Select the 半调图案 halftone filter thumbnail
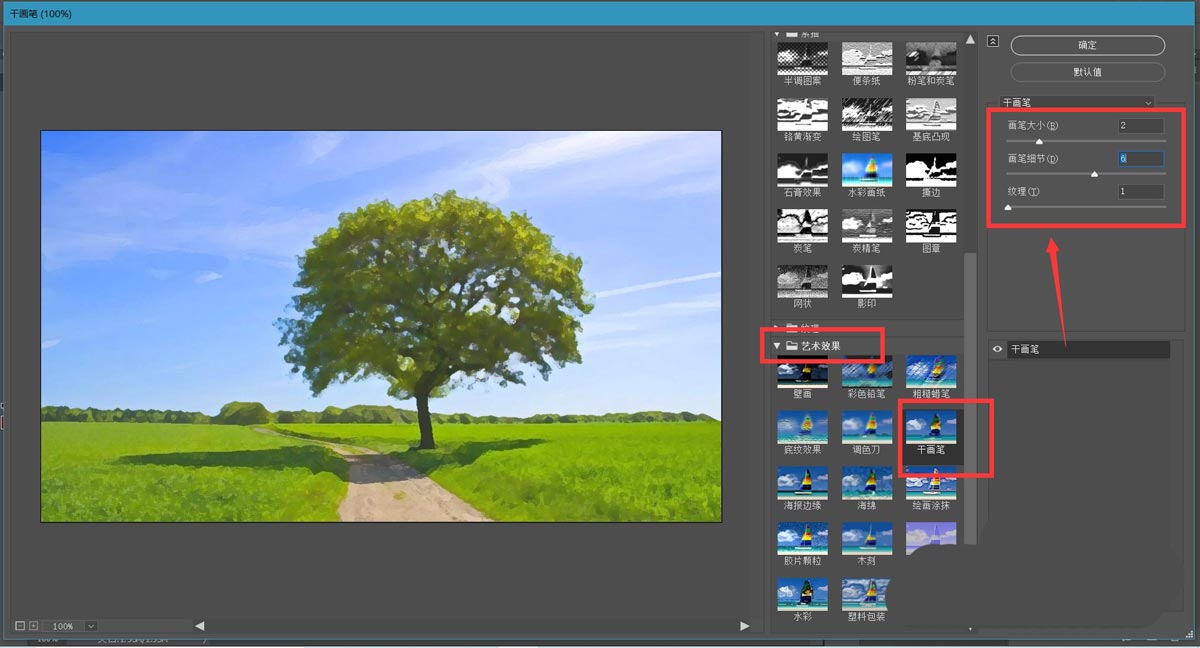Screen dimensions: 1200x648 [x=802, y=57]
